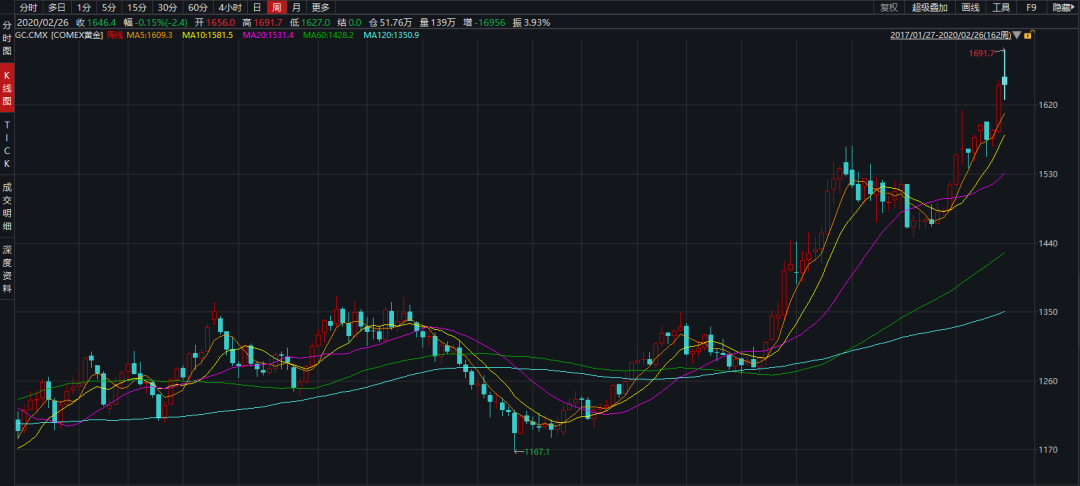
Task: Click the 1260 price axis label
Action: click(x=1048, y=381)
